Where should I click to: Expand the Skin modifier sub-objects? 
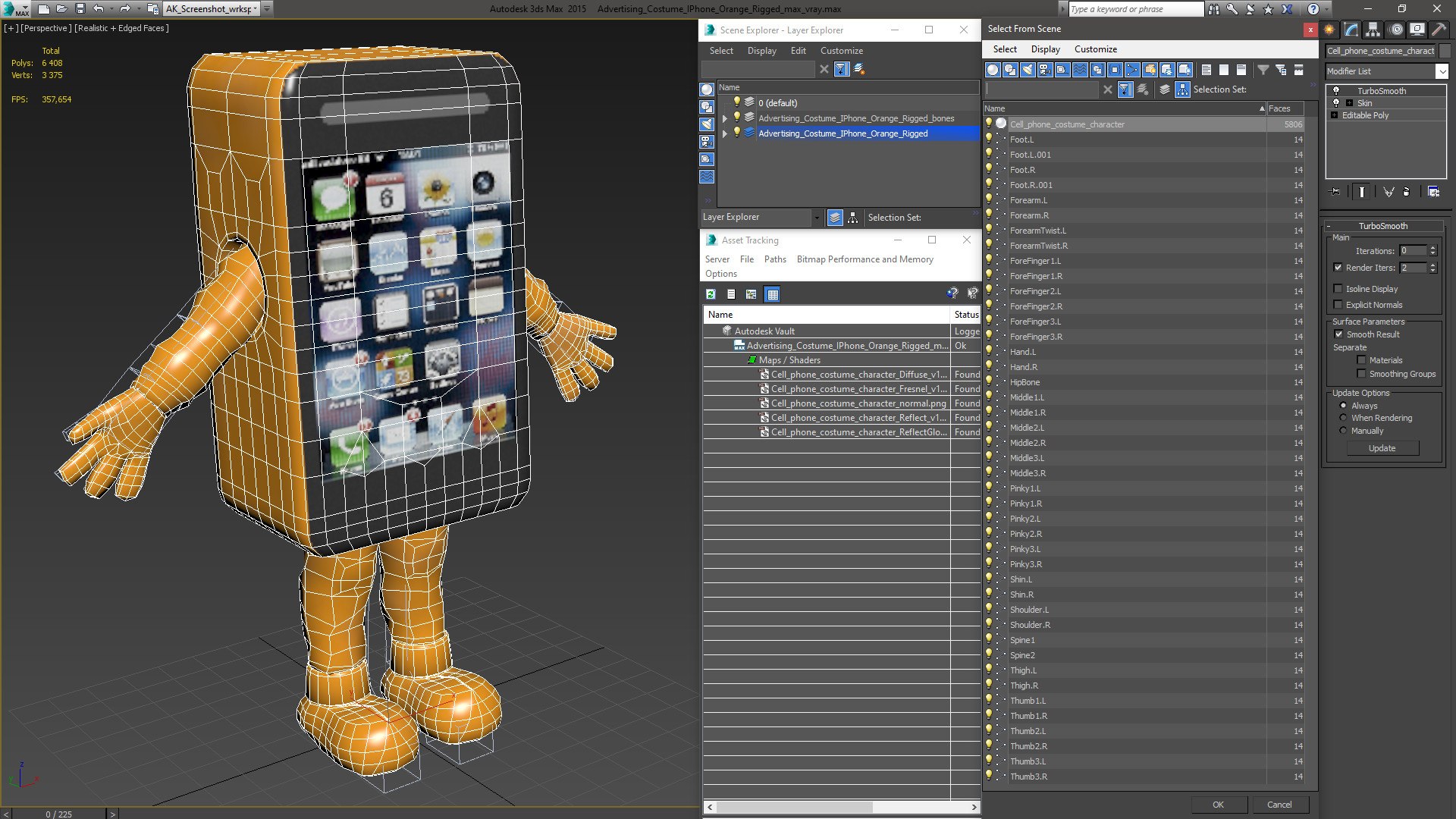click(1349, 103)
